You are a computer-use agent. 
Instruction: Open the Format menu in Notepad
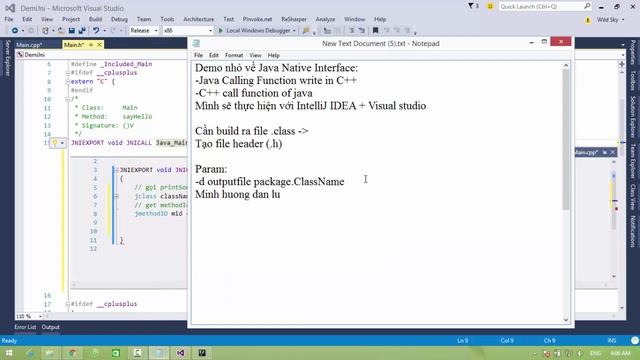234,55
